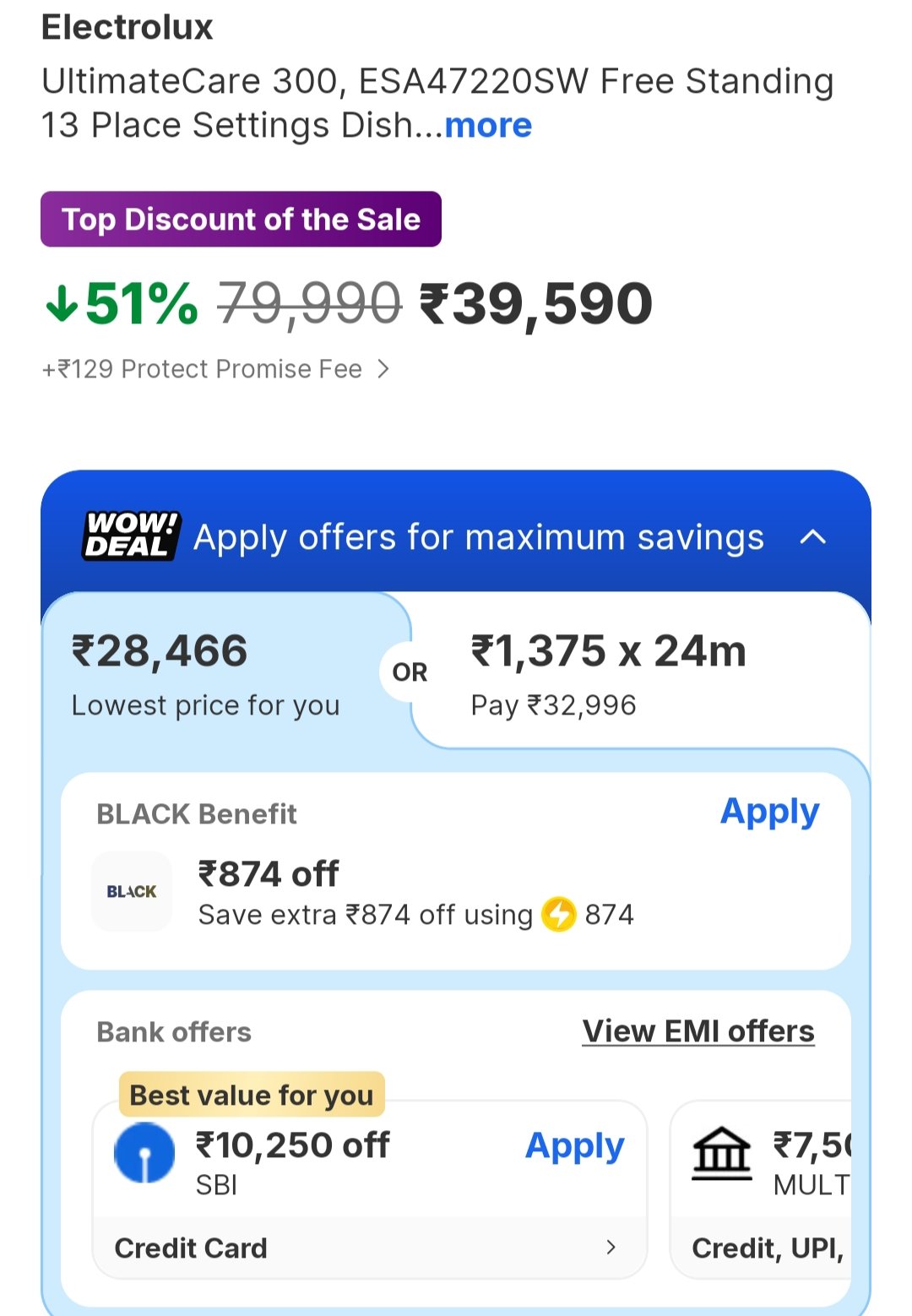Viewport: 912px width, 1316px height.
Task: Open Protect Promise Fee details chevron
Action: [x=383, y=369]
